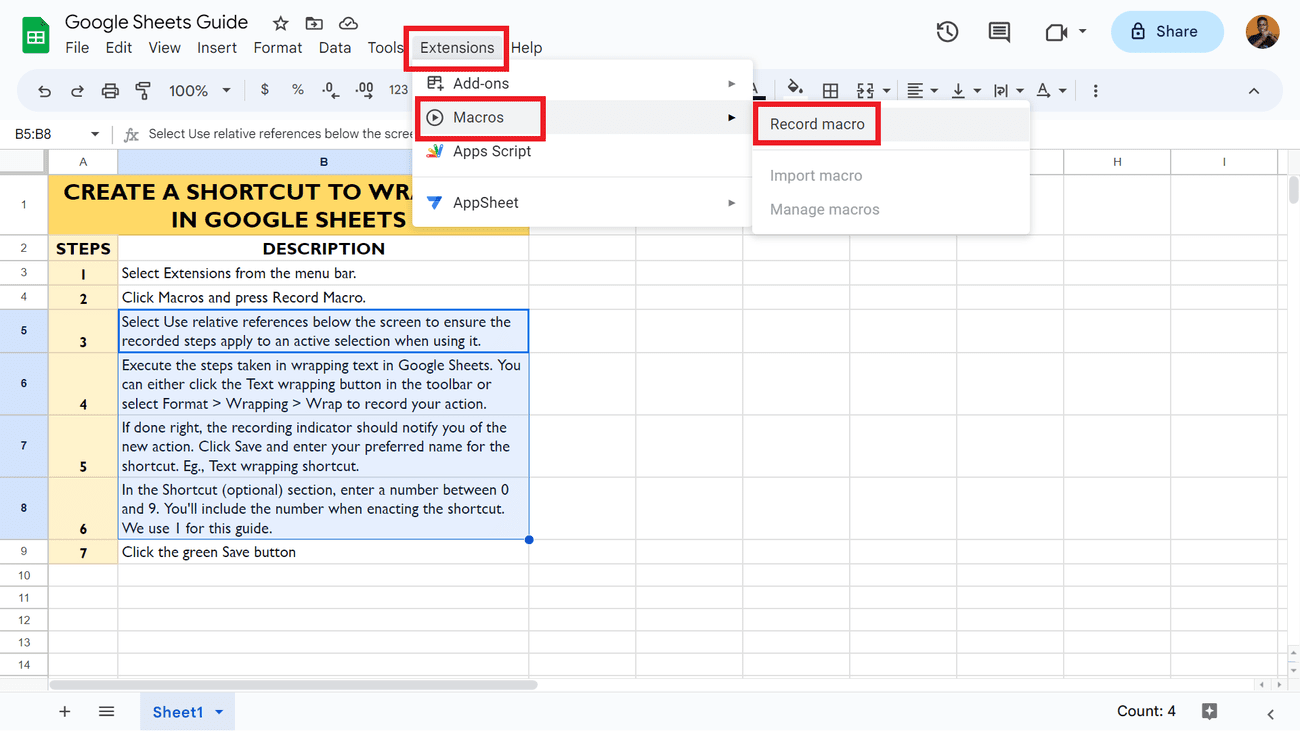The width and height of the screenshot is (1300, 731).
Task: Click the undo arrow icon
Action: coord(44,91)
